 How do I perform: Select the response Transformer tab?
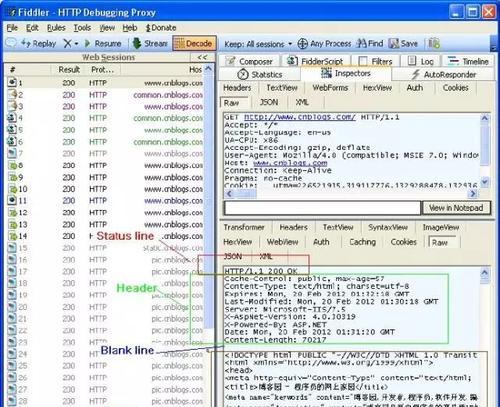click(244, 227)
